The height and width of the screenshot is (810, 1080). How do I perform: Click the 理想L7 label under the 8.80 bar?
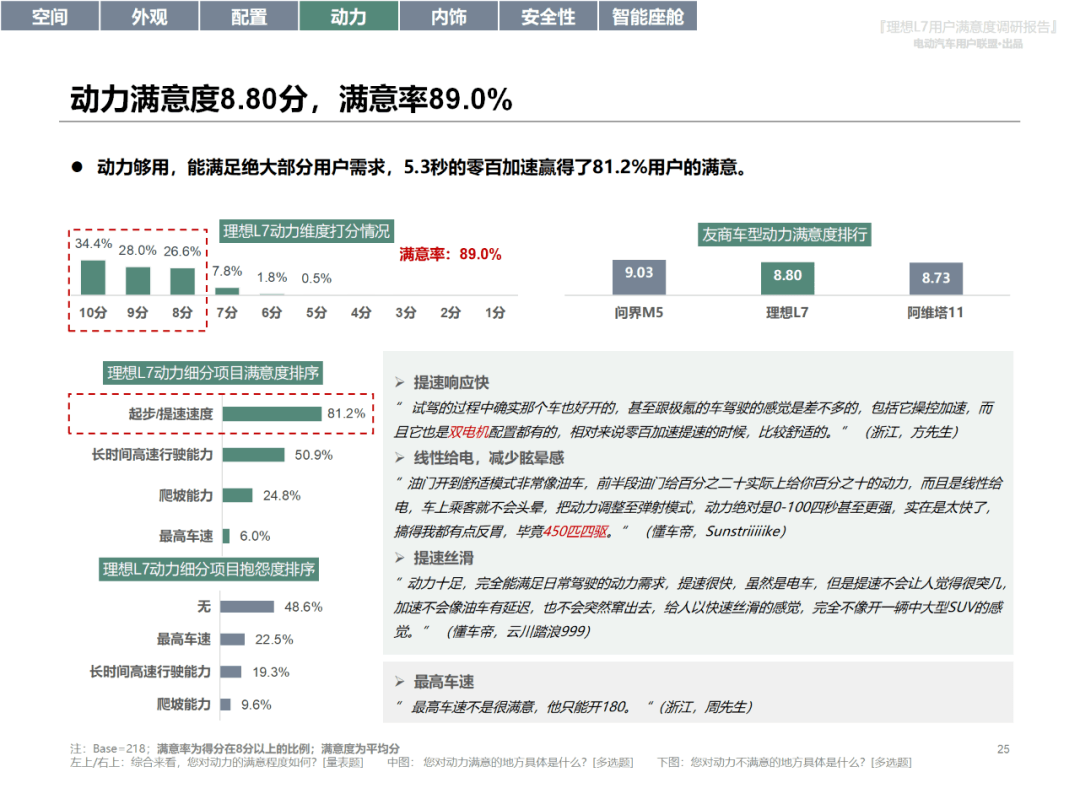tap(787, 313)
